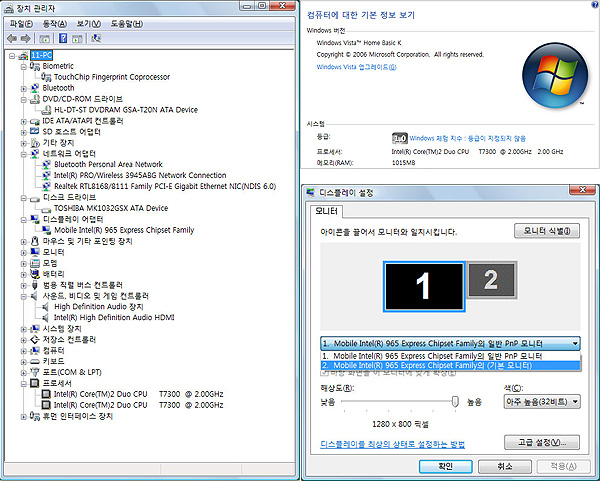Click the TouchChip Fingerprint Coprocessor device icon
This screenshot has height=483, width=600.
click(x=46, y=77)
